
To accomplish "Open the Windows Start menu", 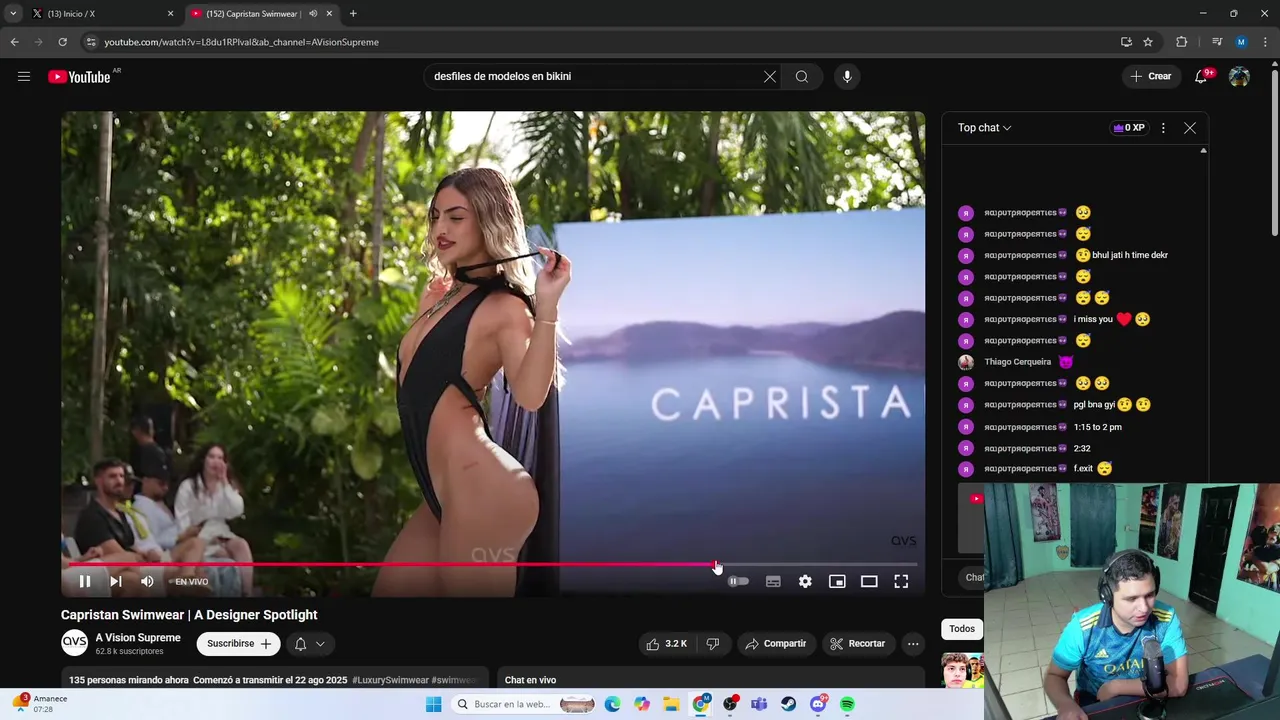I will [x=433, y=704].
